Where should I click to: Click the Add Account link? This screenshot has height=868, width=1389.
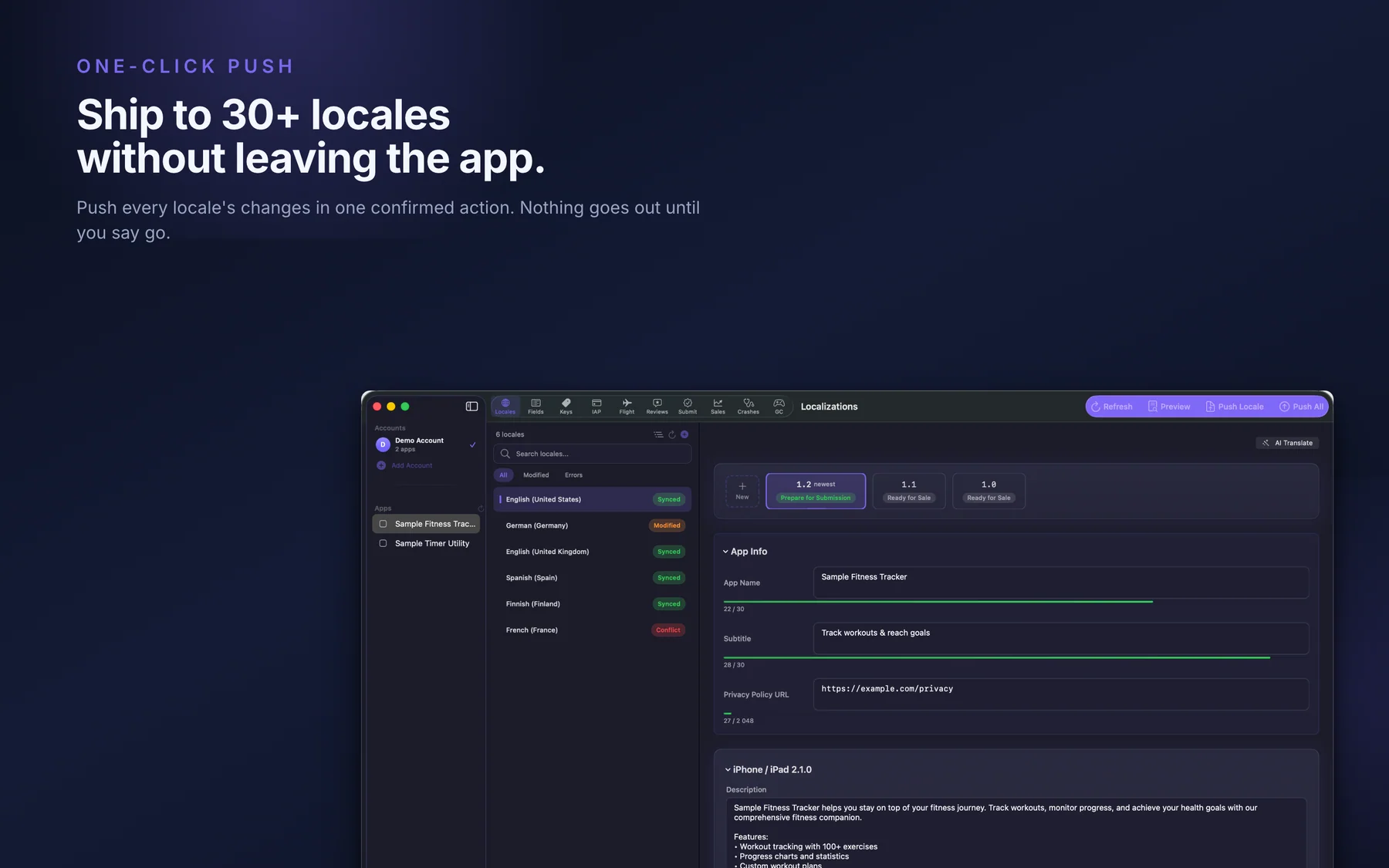pos(404,465)
